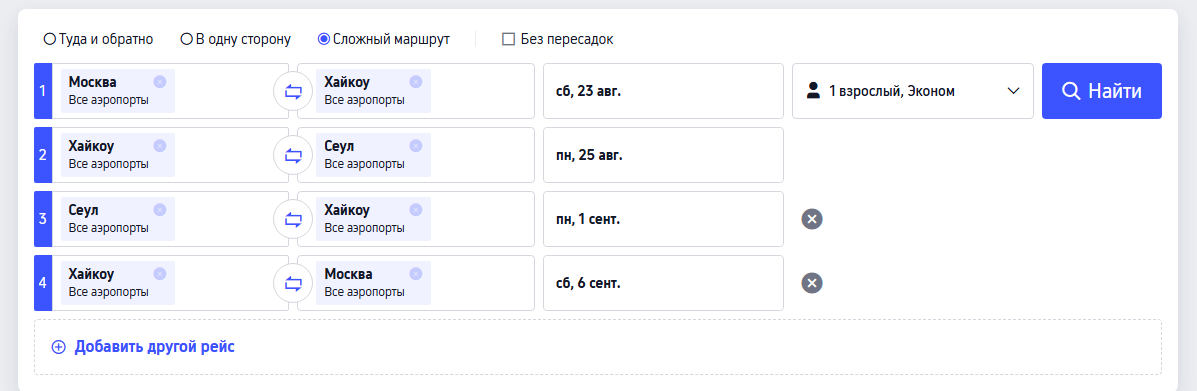The height and width of the screenshot is (391, 1197).
Task: Select the Сложный маршрут option
Action: pyautogui.click(x=383, y=39)
